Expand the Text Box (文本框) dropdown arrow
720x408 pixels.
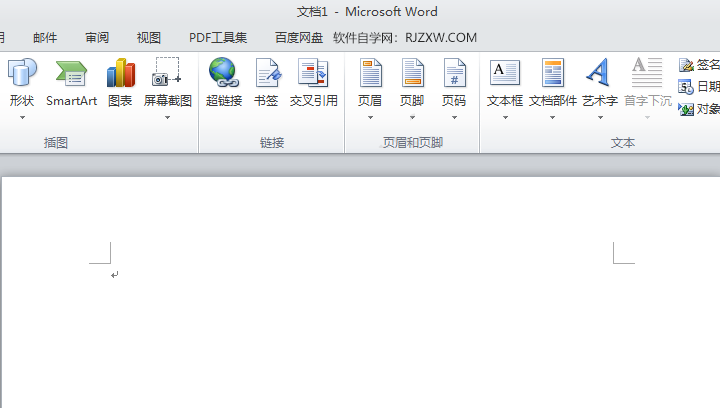(505, 118)
